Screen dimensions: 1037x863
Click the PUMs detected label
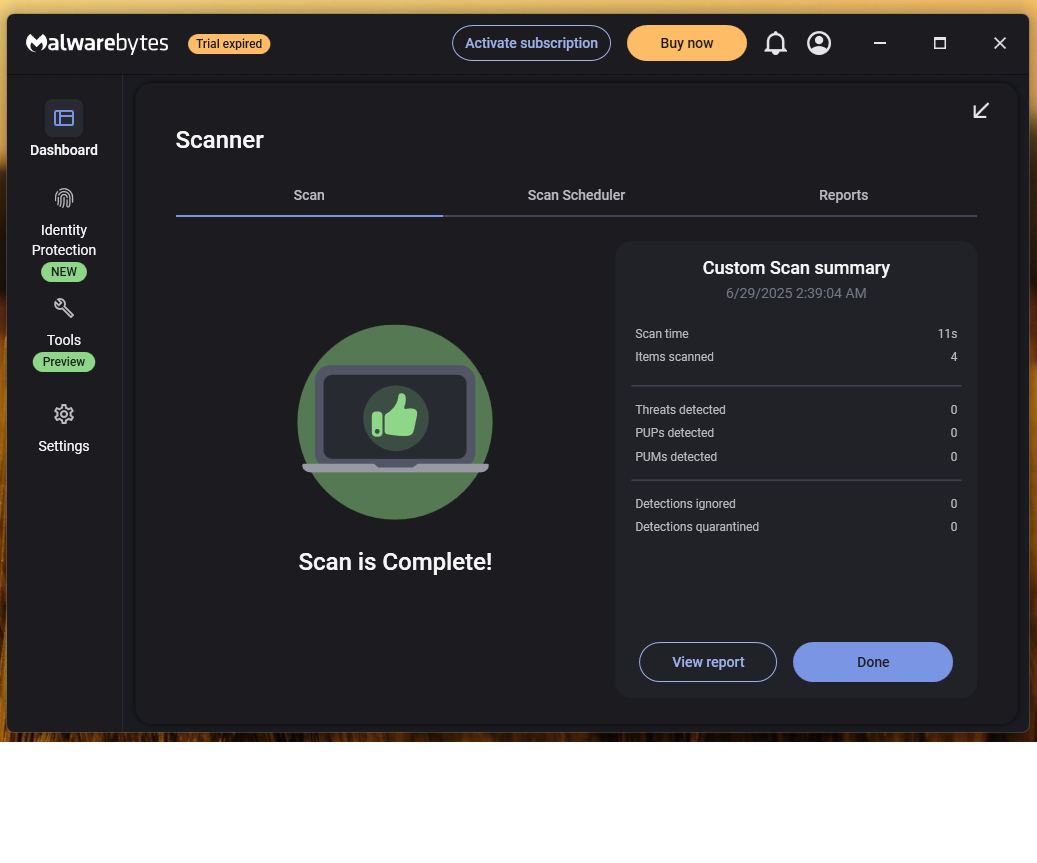[675, 457]
